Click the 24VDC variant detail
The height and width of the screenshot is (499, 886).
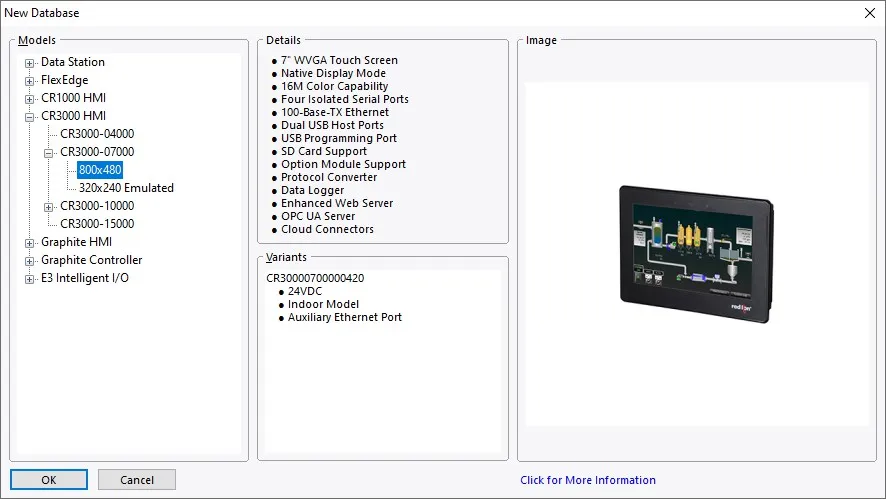click(x=305, y=291)
